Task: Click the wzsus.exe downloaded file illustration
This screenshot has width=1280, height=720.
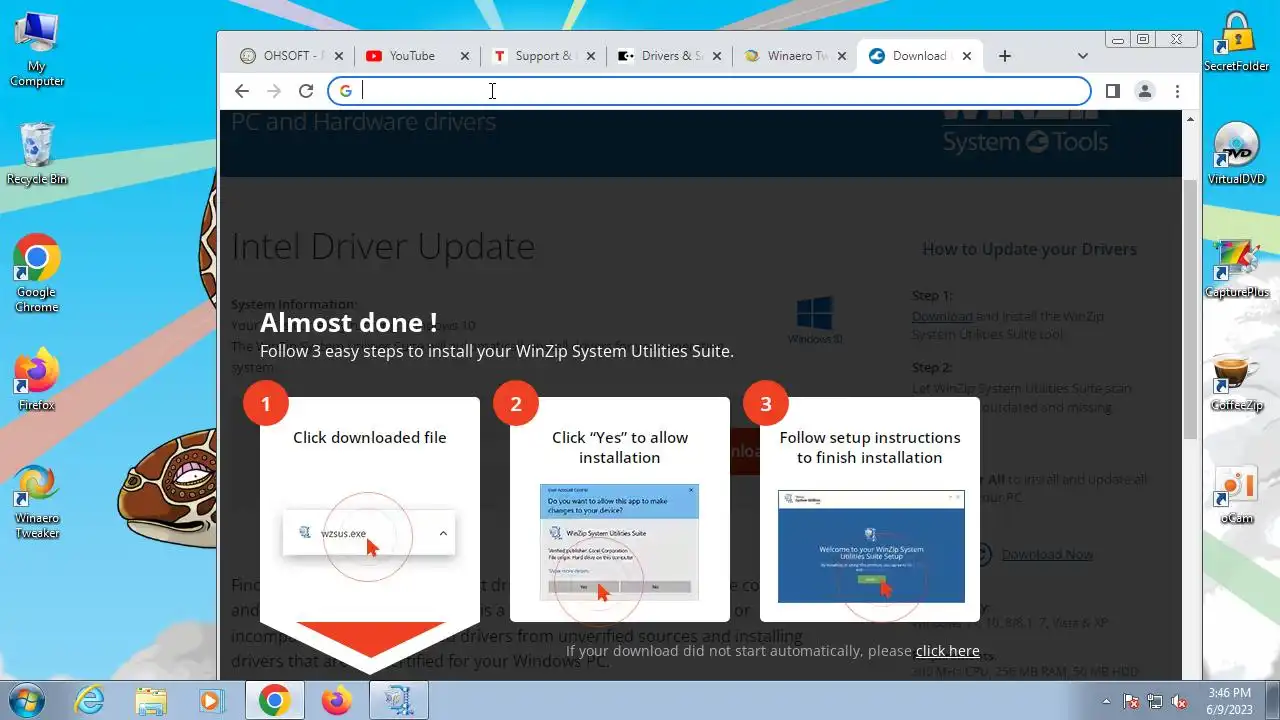Action: (x=369, y=534)
